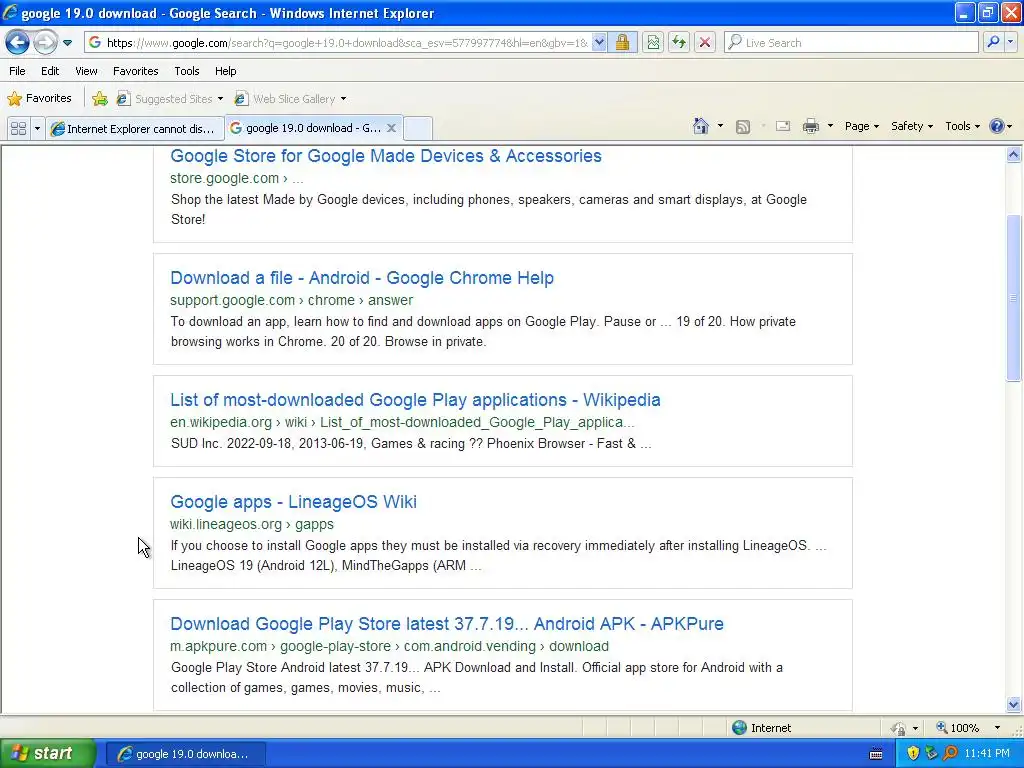The height and width of the screenshot is (768, 1024).
Task: Open Download Google Play Store APKPure link
Action: tap(447, 624)
